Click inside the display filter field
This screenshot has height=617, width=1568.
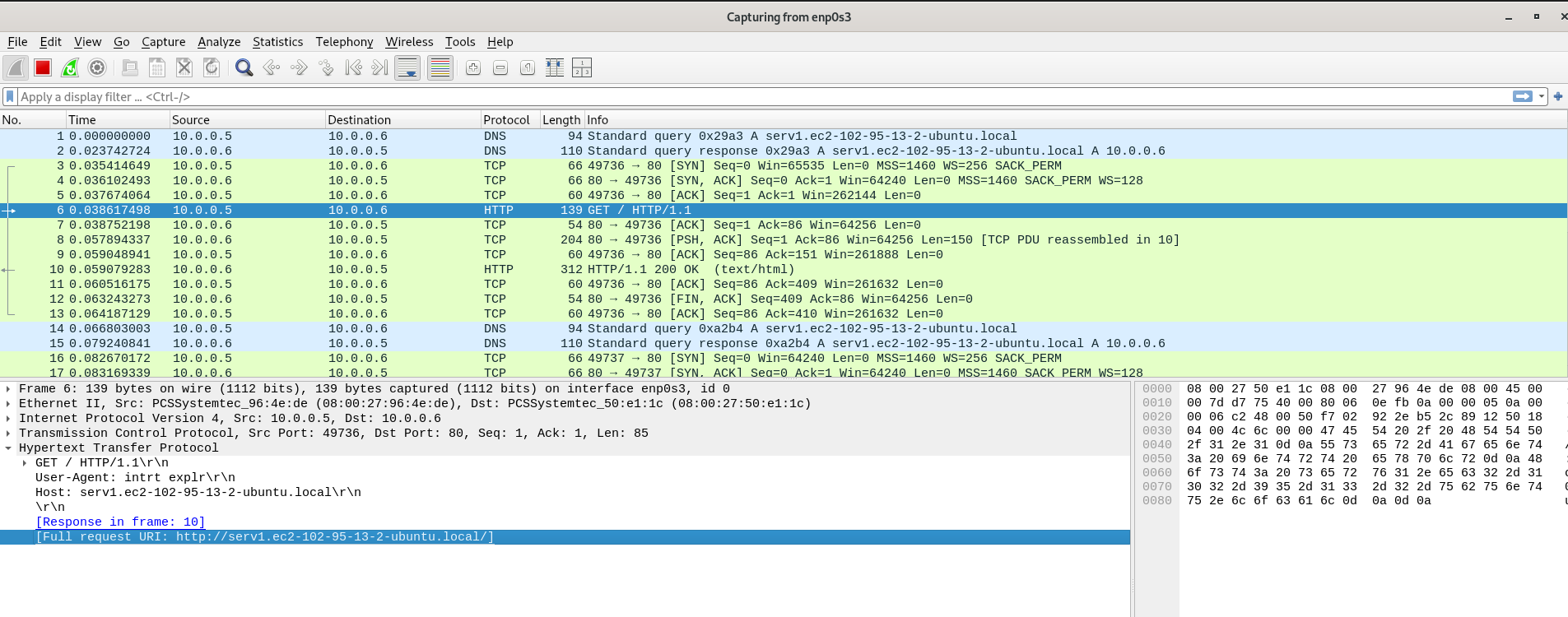coord(741,97)
